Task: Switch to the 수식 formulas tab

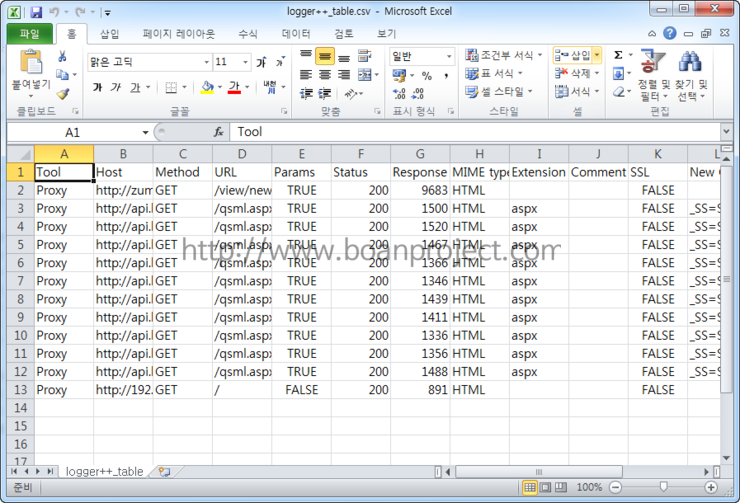Action: 248,34
